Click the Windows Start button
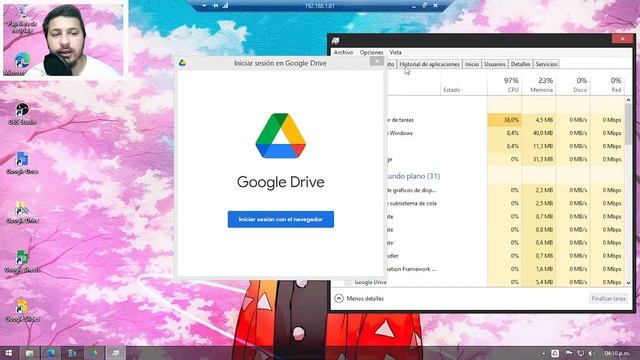This screenshot has width=640, height=360. tap(9, 353)
